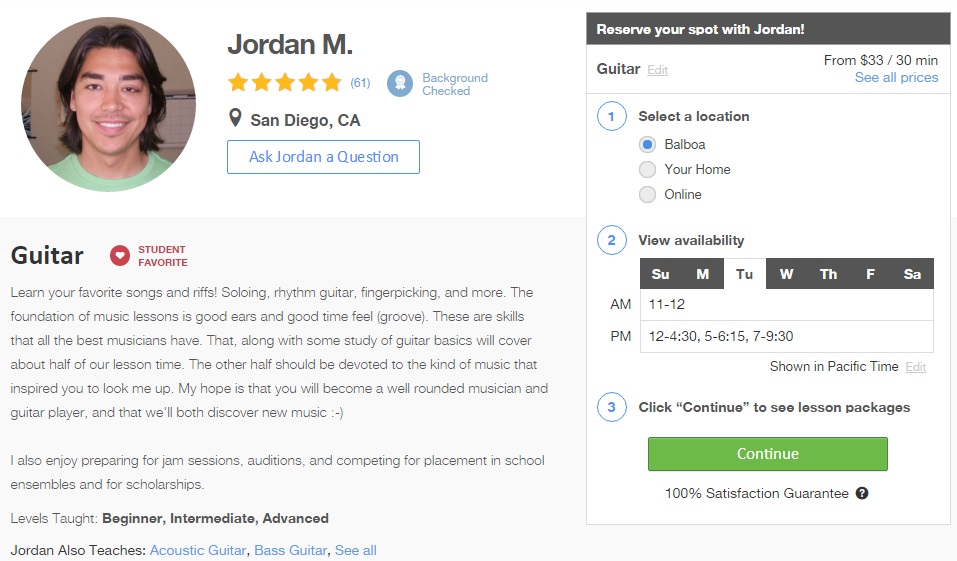Screen dimensions: 957x561
Task: Click the Ask Jordan a Question button
Action: click(323, 157)
